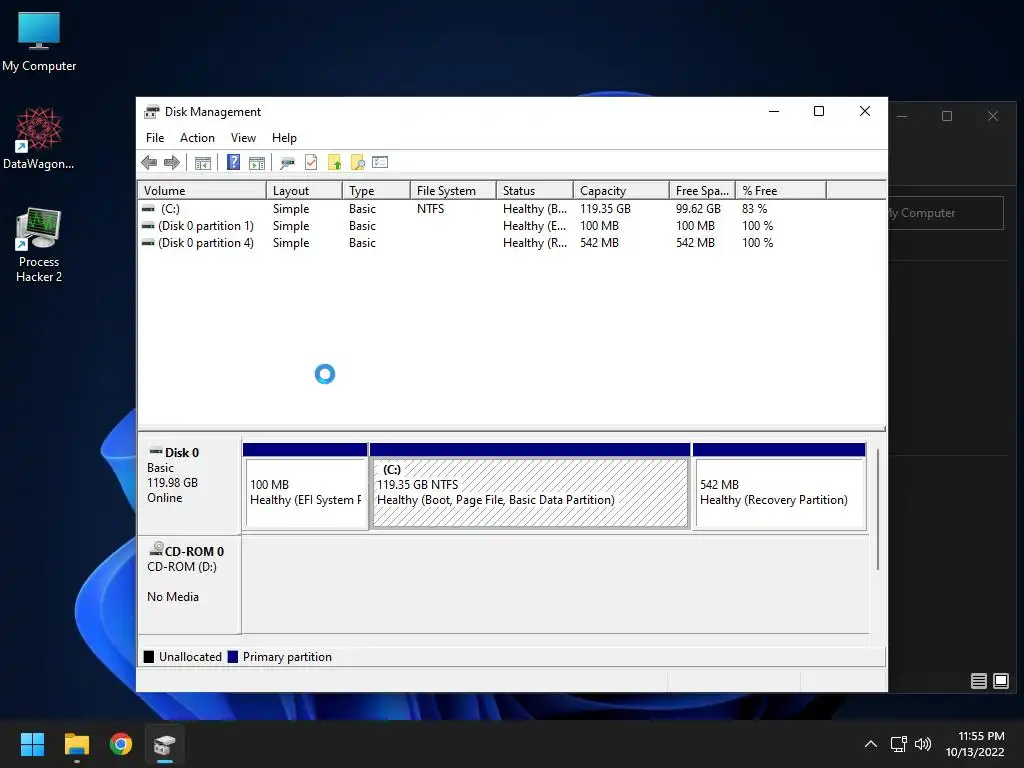Image resolution: width=1024 pixels, height=768 pixels.
Task: Open the Windows Start menu
Action: (x=32, y=744)
